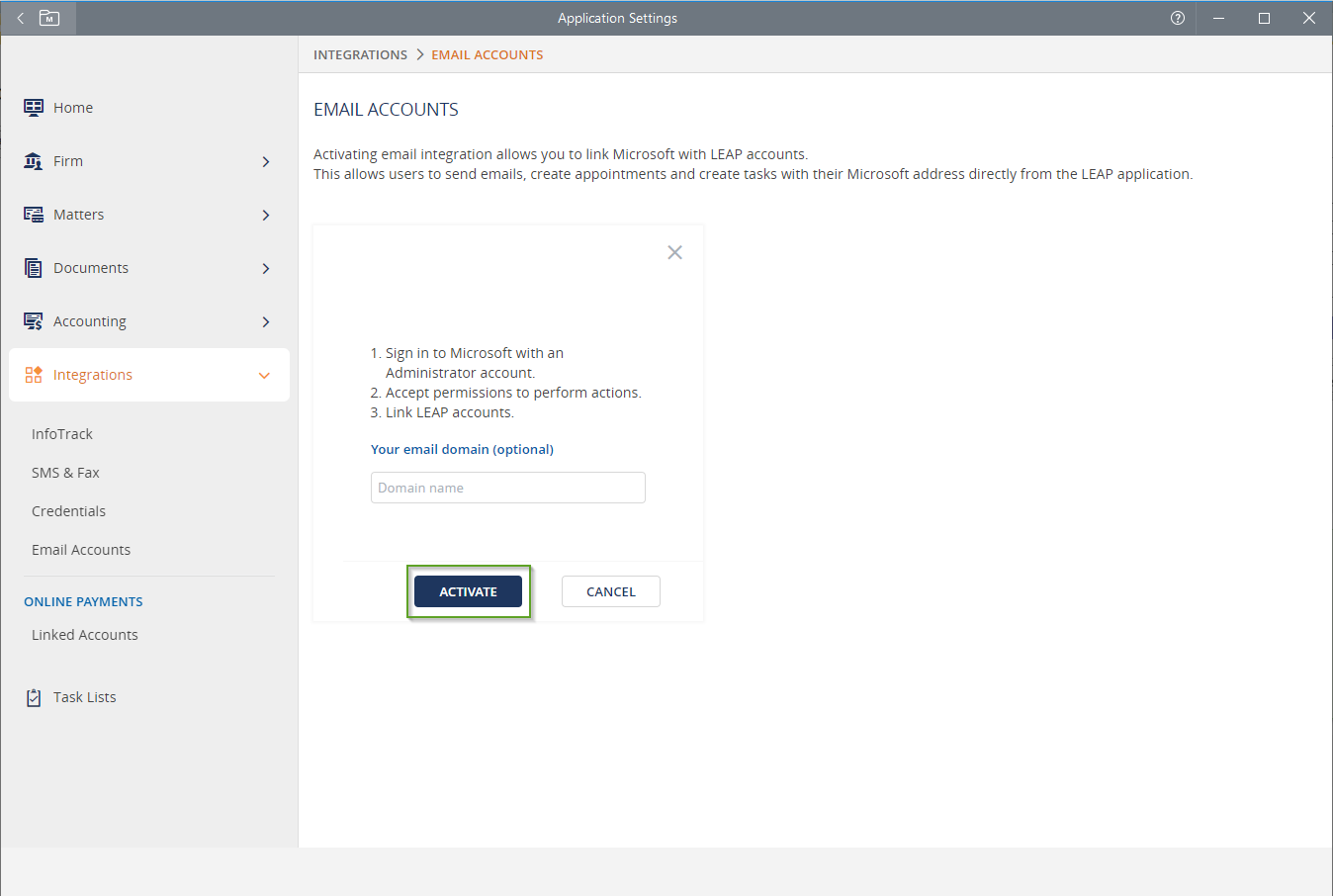Click the Matters sidebar icon

tap(34, 214)
